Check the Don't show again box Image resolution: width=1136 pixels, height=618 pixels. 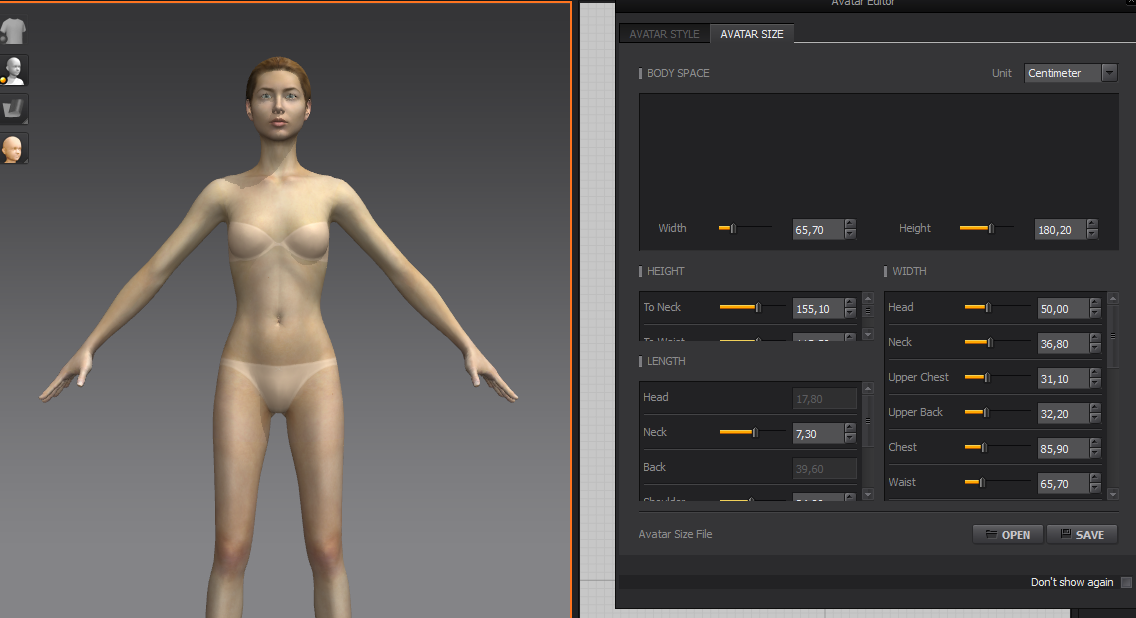point(1126,583)
